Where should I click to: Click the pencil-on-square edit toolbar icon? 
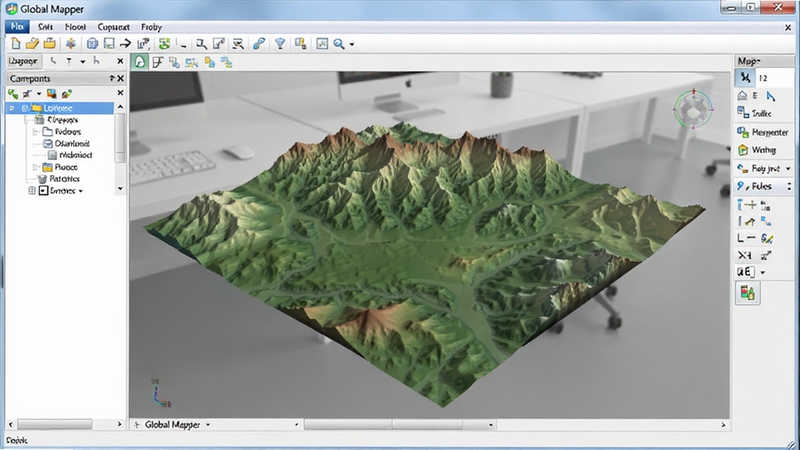219,44
